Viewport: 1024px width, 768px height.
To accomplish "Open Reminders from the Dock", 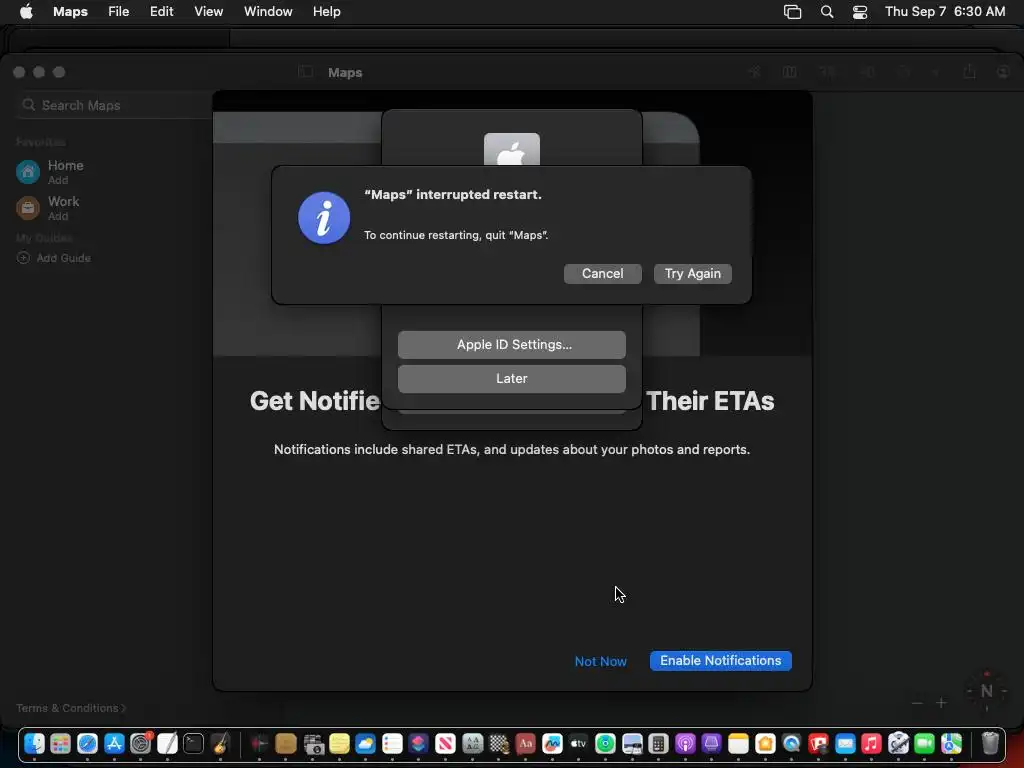I will point(392,744).
